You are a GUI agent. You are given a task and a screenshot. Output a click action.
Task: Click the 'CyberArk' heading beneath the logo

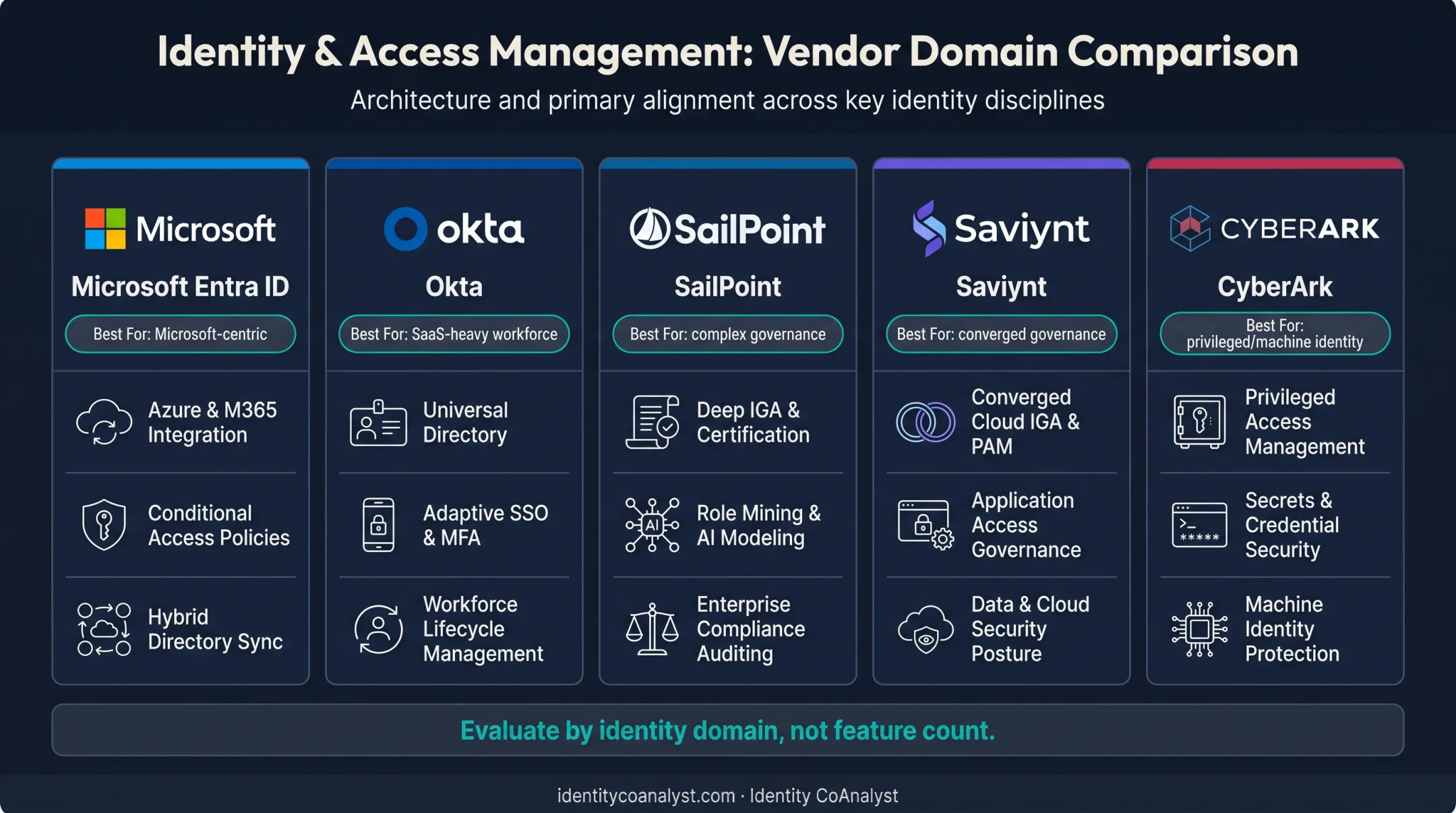point(1275,287)
